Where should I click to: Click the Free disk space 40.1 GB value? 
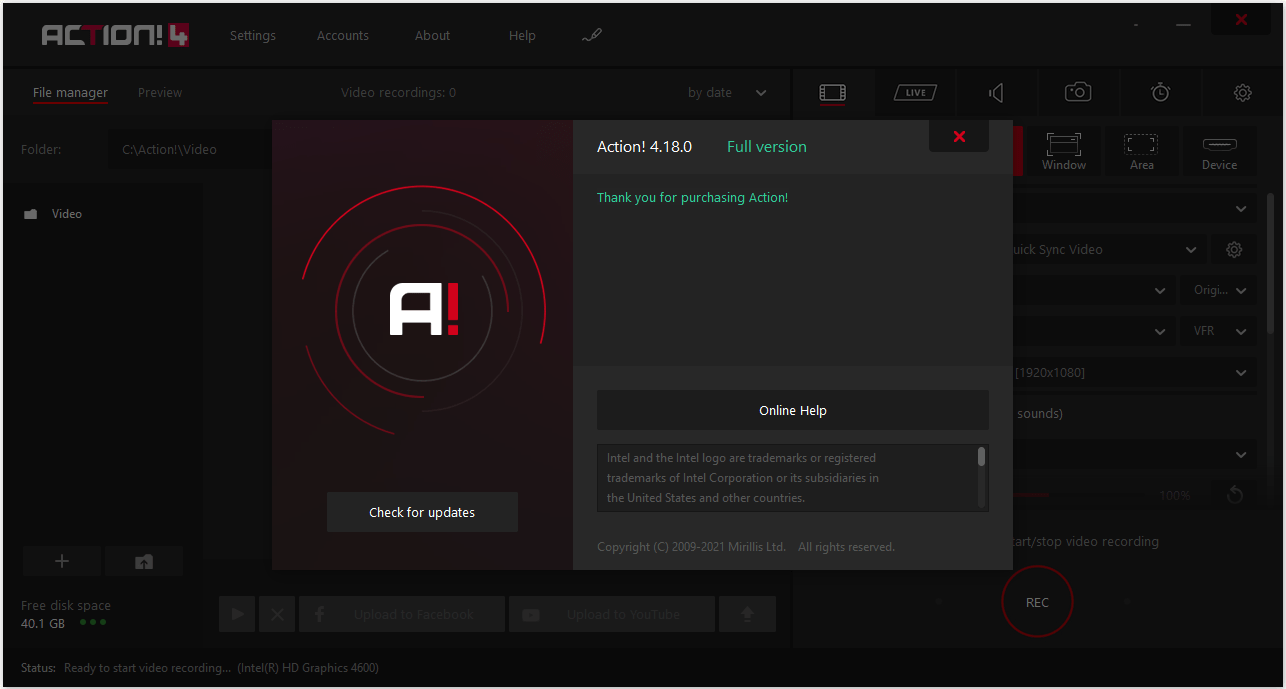[x=43, y=623]
